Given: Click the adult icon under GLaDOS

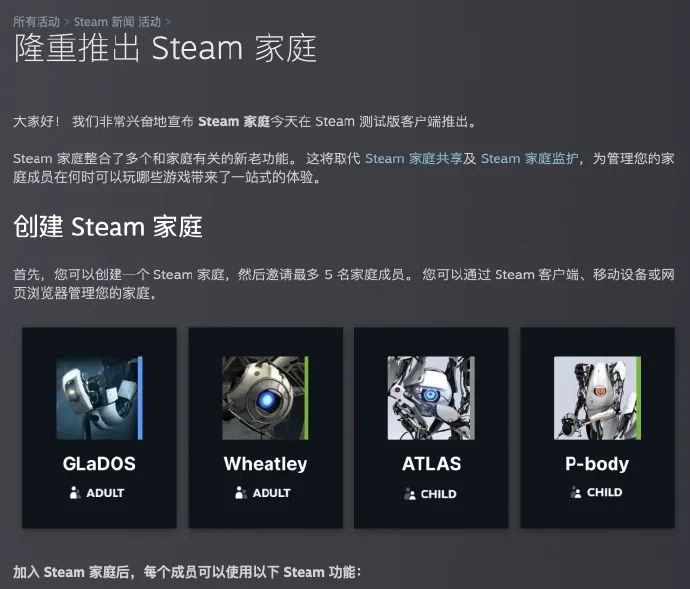Looking at the screenshot, I should (75, 493).
